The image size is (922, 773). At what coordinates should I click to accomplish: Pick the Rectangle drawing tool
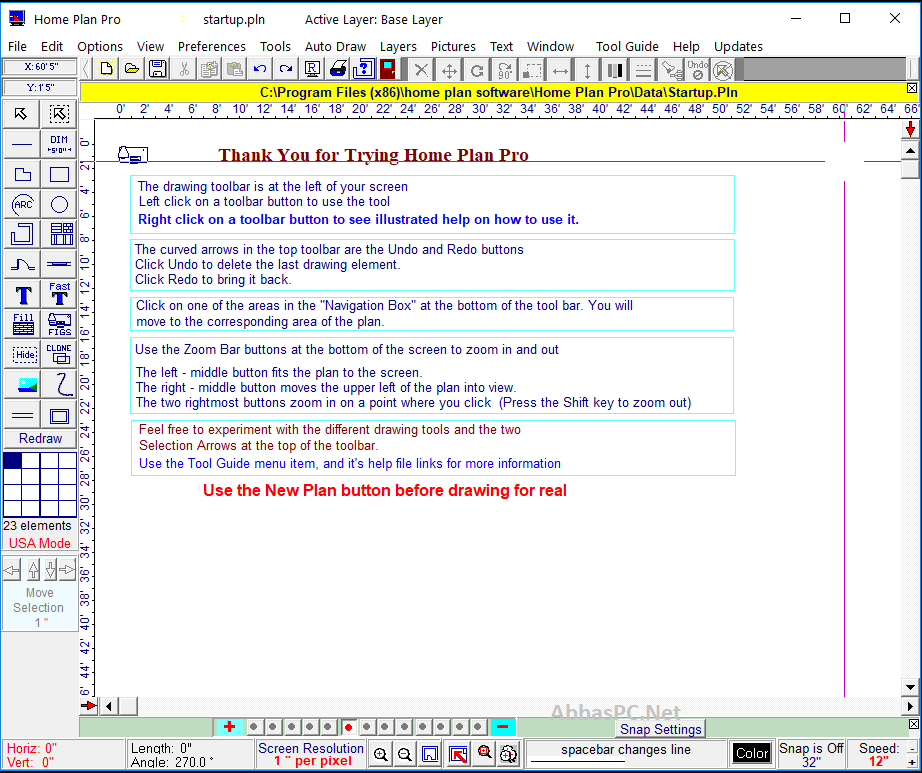click(59, 175)
